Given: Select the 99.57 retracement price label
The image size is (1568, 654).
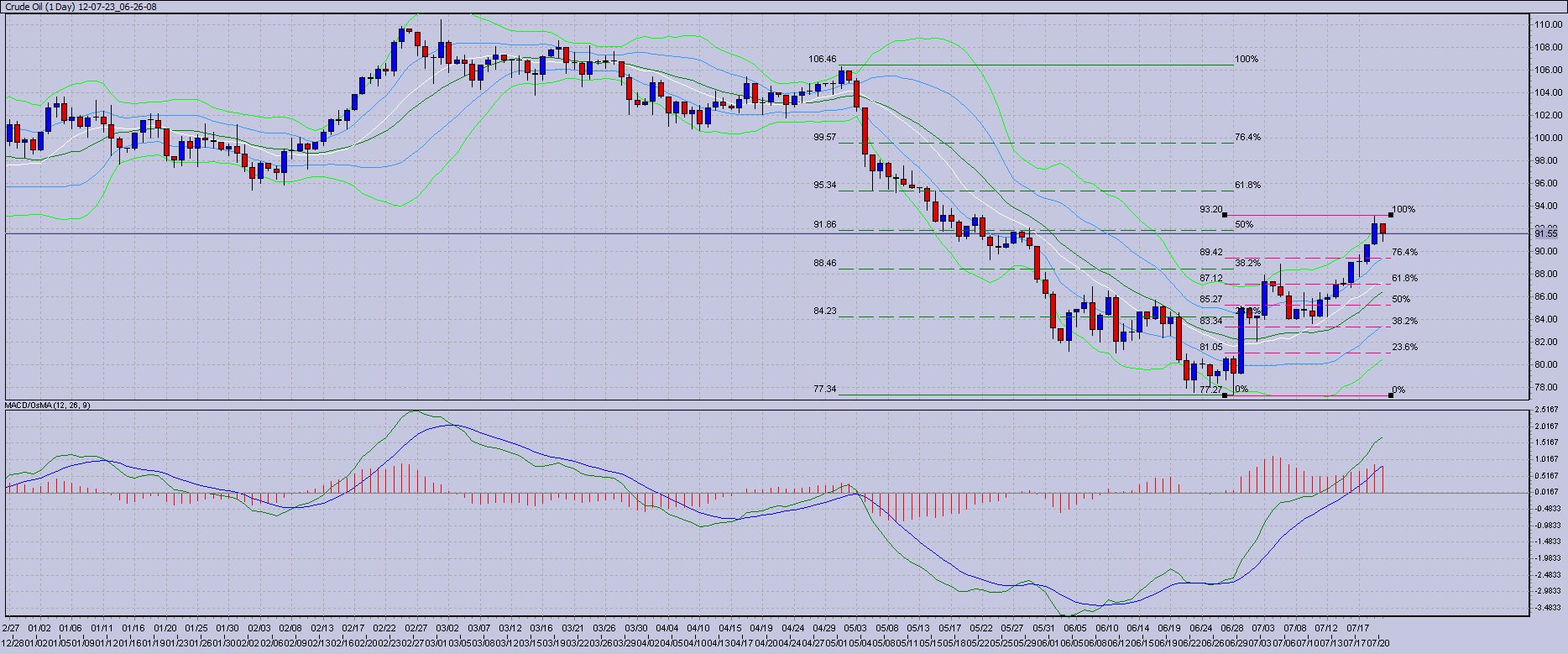Looking at the screenshot, I should click(x=824, y=137).
